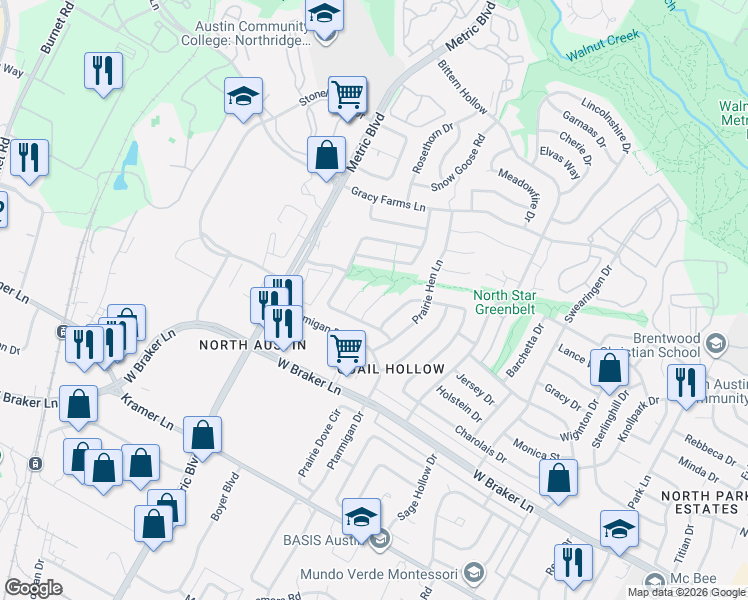This screenshot has height=600, width=748.
Task: Click the restaurant marker at bottom right
Action: pos(573,567)
